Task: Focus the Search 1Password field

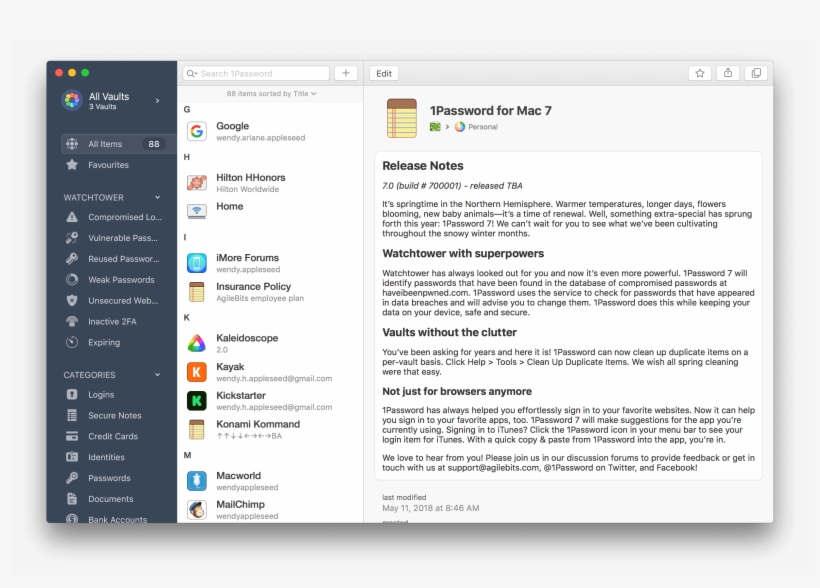Action: (x=256, y=74)
